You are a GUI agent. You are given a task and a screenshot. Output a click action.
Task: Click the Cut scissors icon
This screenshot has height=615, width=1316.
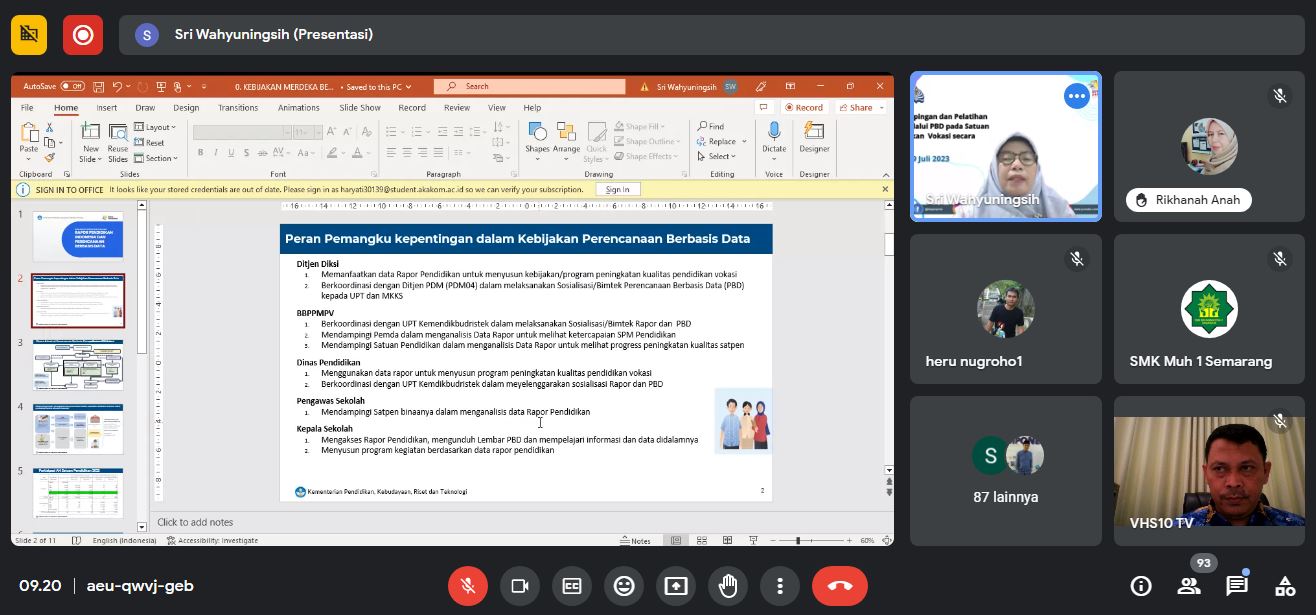click(x=49, y=128)
